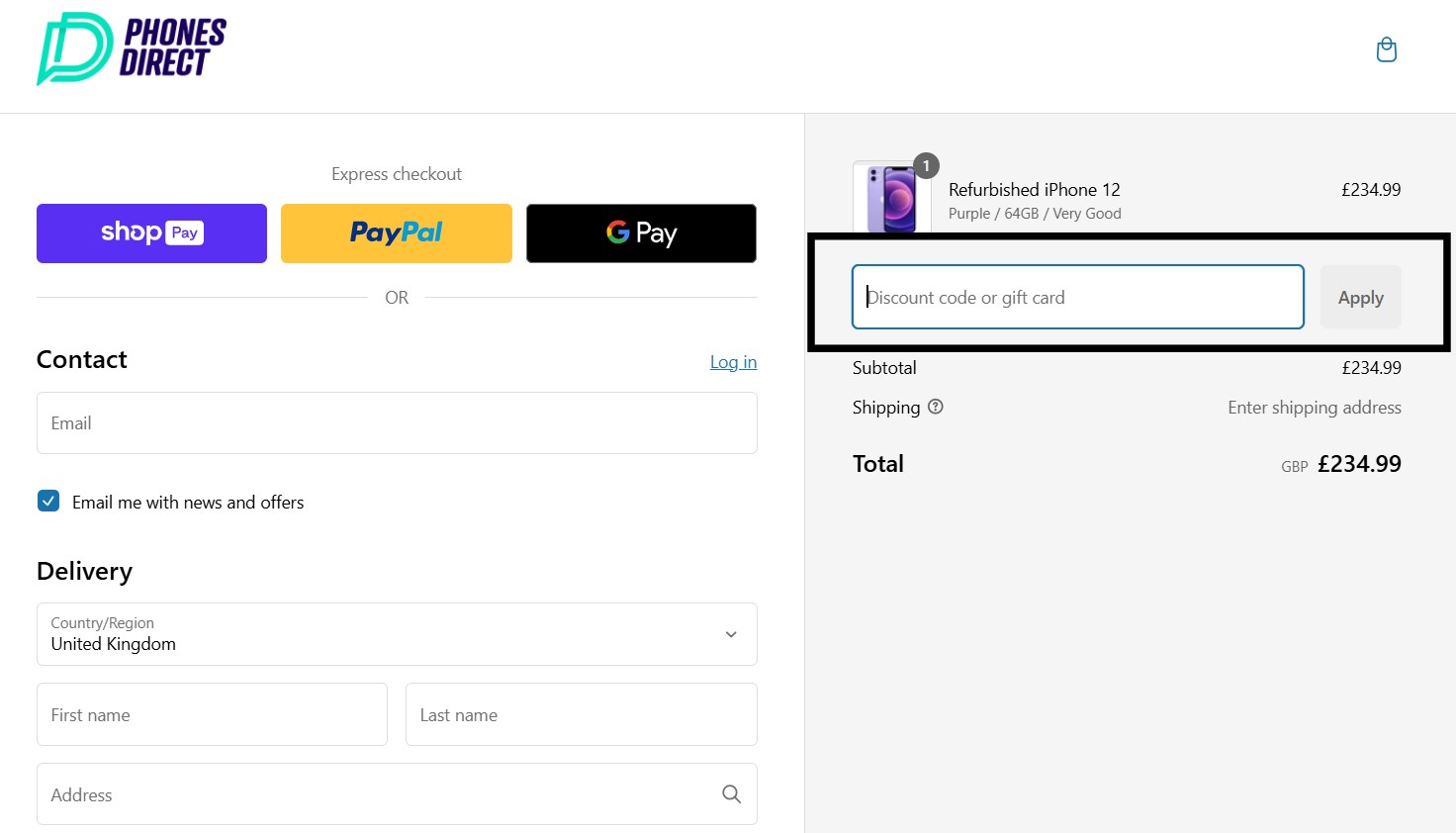Follow the Log in link
1456x833 pixels.
[733, 362]
